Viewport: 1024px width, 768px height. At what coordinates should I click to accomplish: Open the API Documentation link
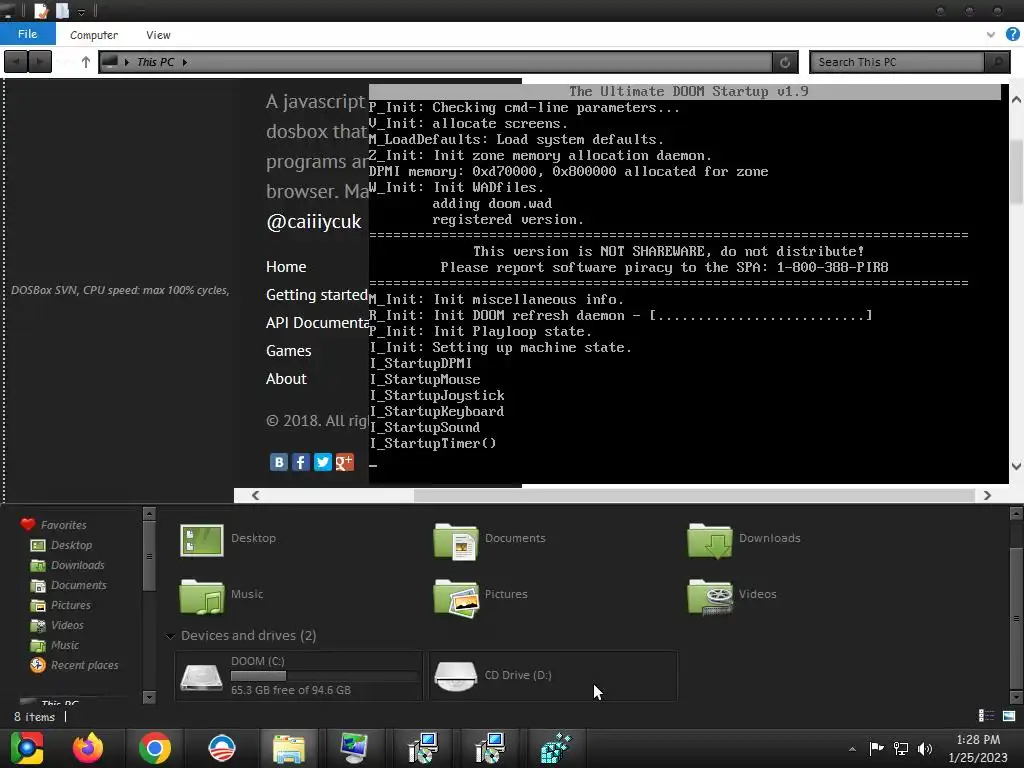(317, 323)
